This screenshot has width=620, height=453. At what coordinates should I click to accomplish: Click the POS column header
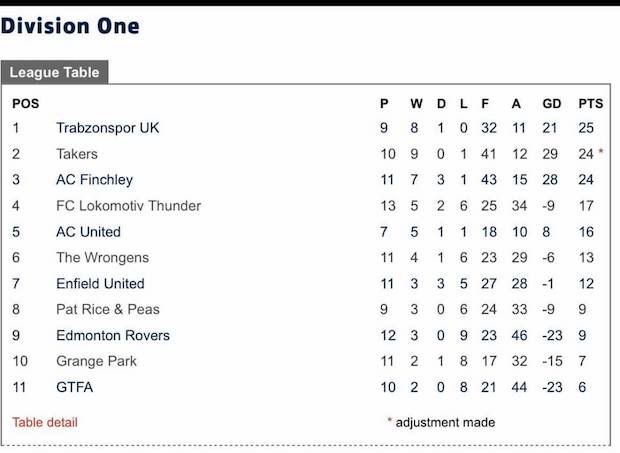(26, 104)
